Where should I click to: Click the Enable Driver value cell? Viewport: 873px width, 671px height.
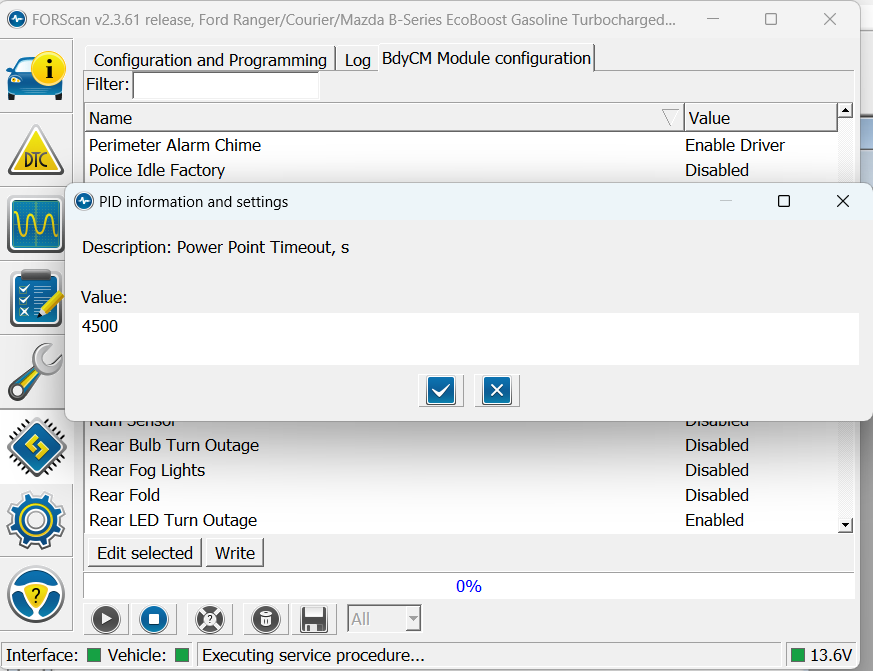coord(734,145)
